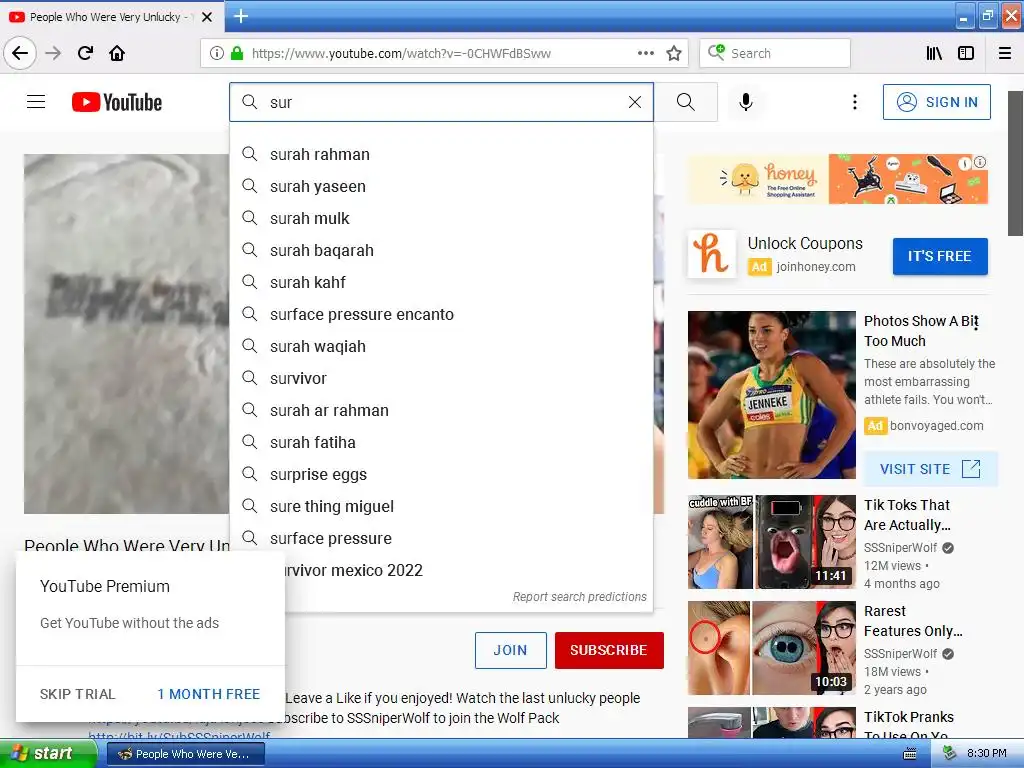Open joinhoney.com ad link
1024x768 pixels.
(x=816, y=266)
